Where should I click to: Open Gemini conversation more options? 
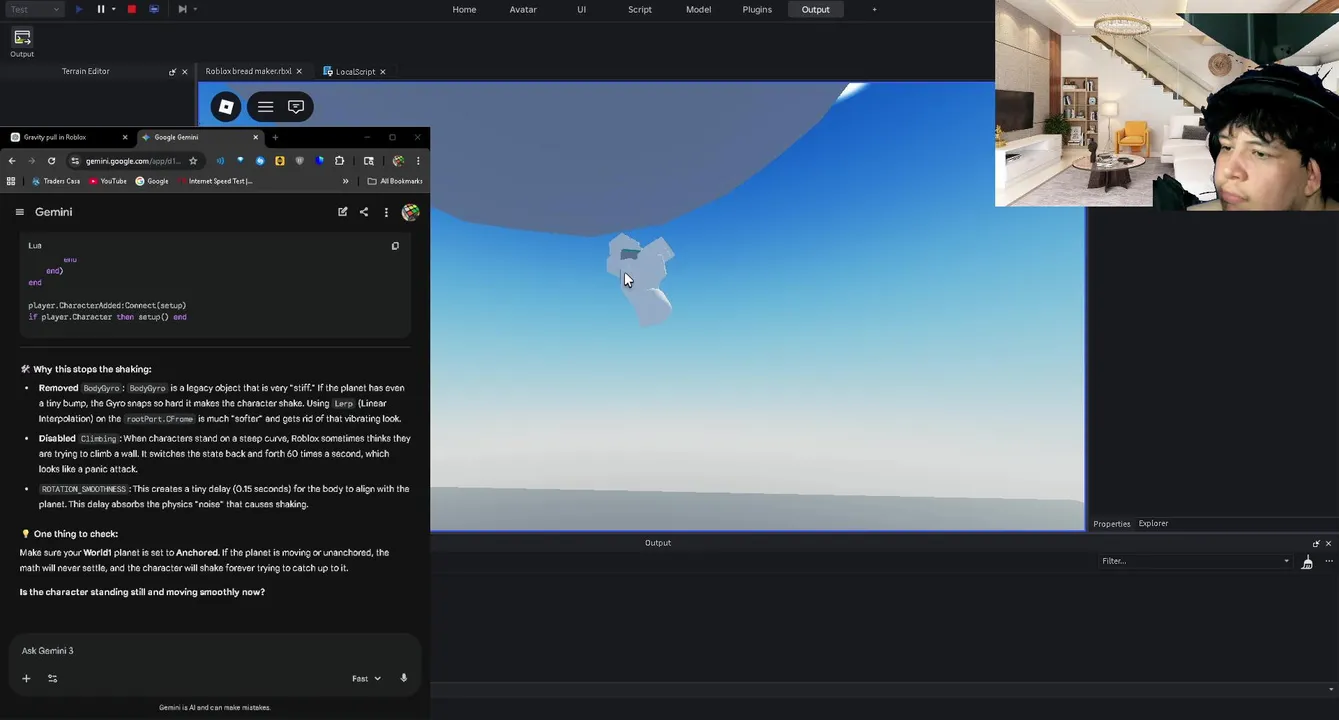(386, 212)
